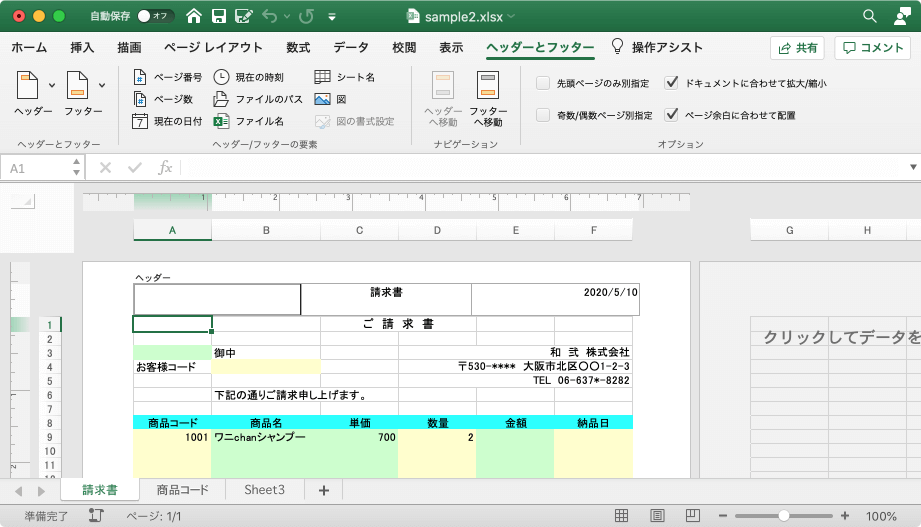Image resolution: width=921 pixels, height=527 pixels.
Task: Expand the formula bar
Action: (913, 167)
